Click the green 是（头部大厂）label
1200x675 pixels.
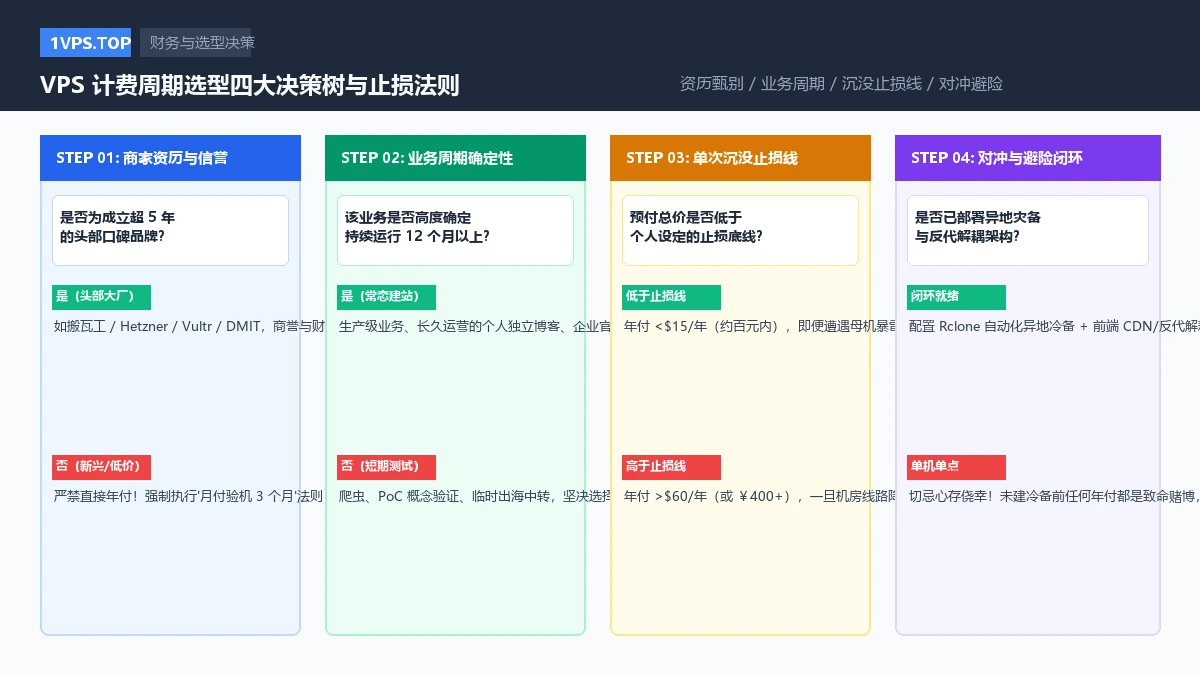(101, 297)
